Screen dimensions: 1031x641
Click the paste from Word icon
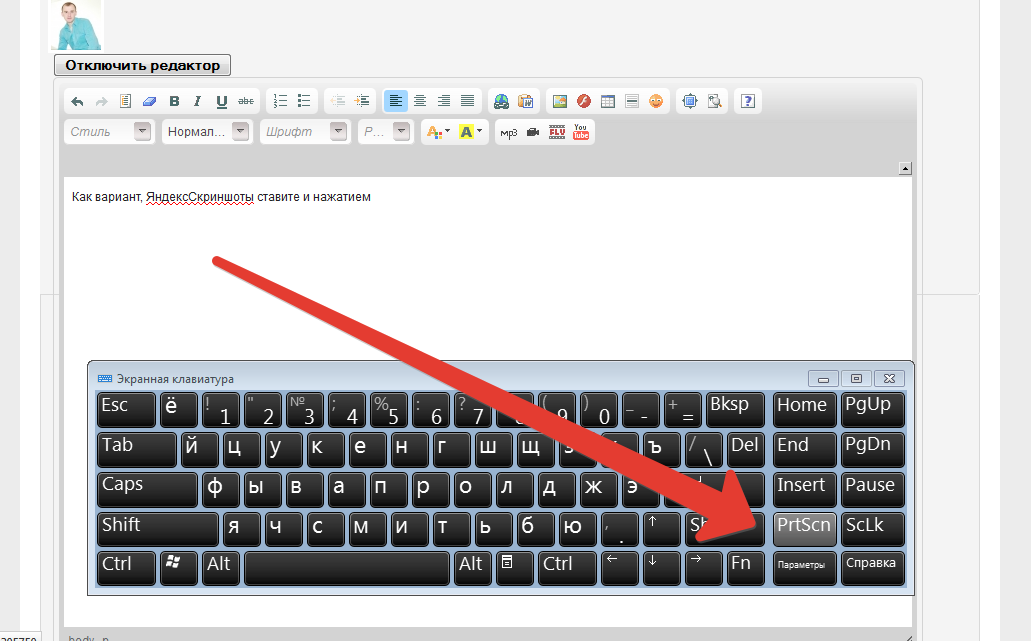[x=525, y=101]
